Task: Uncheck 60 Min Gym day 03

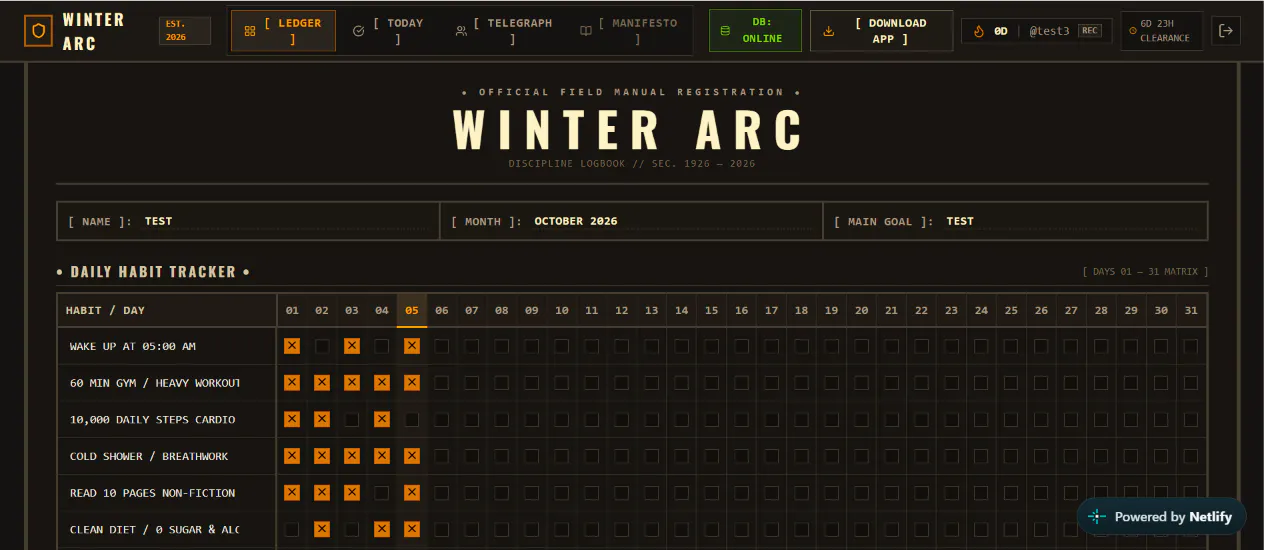Action: coord(352,382)
